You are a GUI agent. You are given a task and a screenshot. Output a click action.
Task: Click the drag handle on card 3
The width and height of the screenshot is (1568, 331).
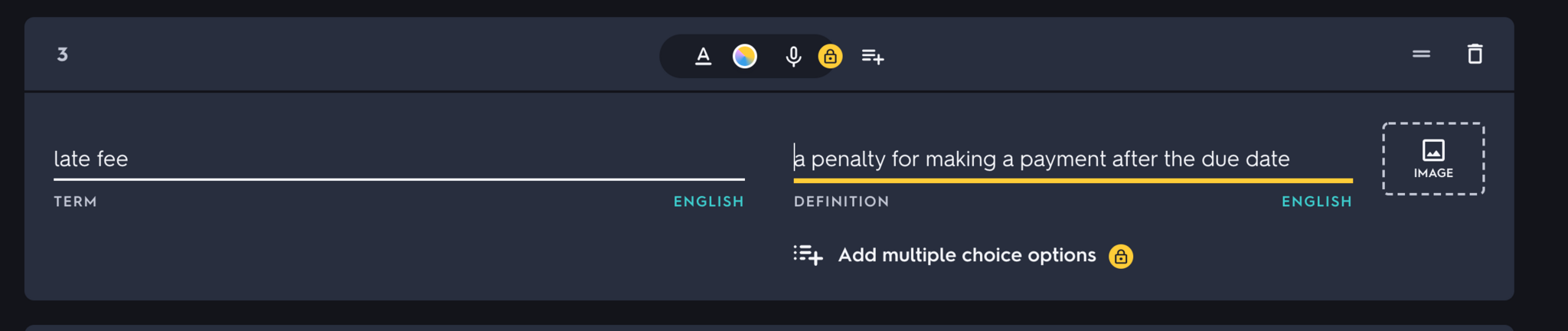[x=1421, y=54]
